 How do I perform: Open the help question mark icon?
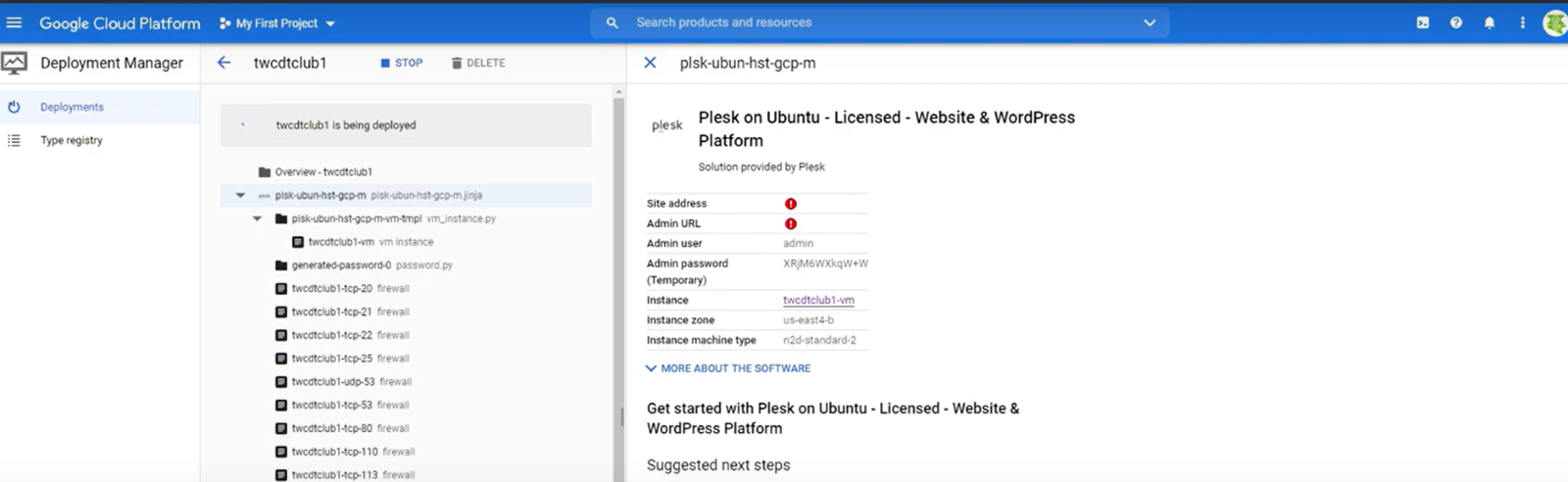[x=1455, y=23]
